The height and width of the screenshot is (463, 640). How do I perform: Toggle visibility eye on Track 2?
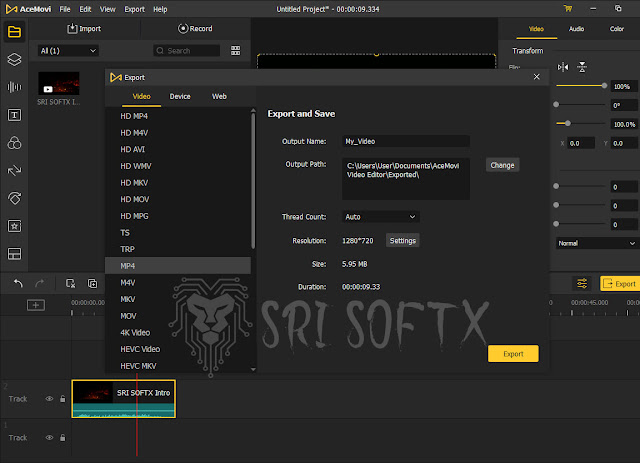49,399
